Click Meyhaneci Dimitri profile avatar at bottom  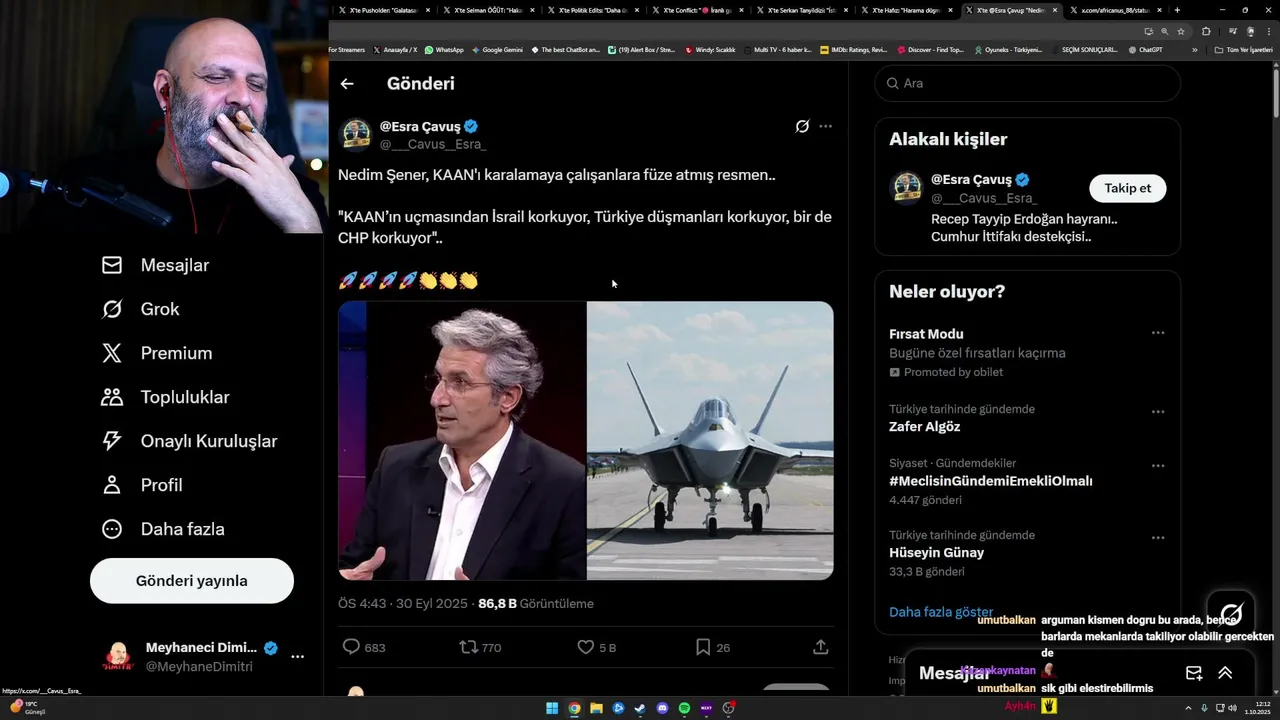(x=118, y=657)
